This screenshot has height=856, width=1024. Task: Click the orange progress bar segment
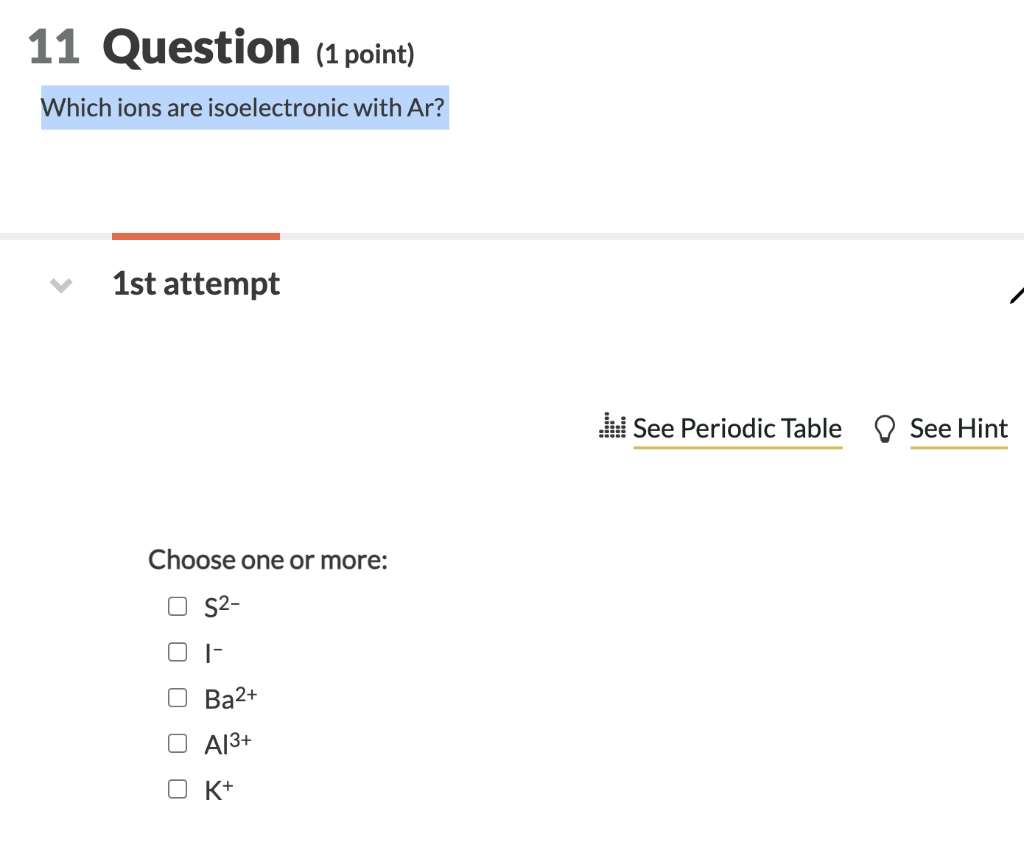click(195, 236)
